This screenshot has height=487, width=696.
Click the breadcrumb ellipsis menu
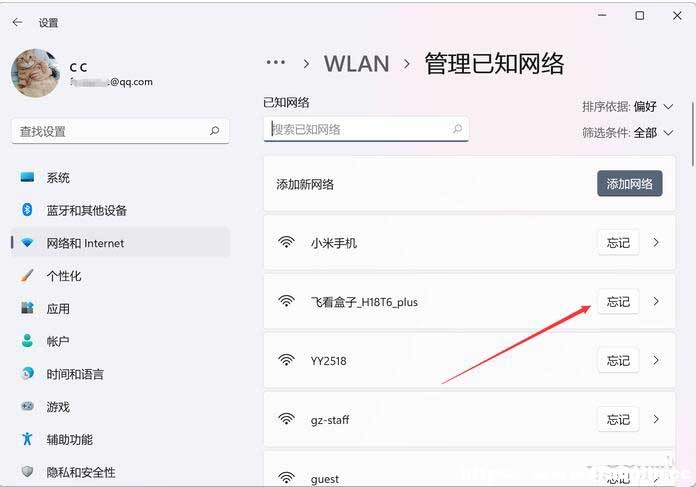tap(276, 63)
